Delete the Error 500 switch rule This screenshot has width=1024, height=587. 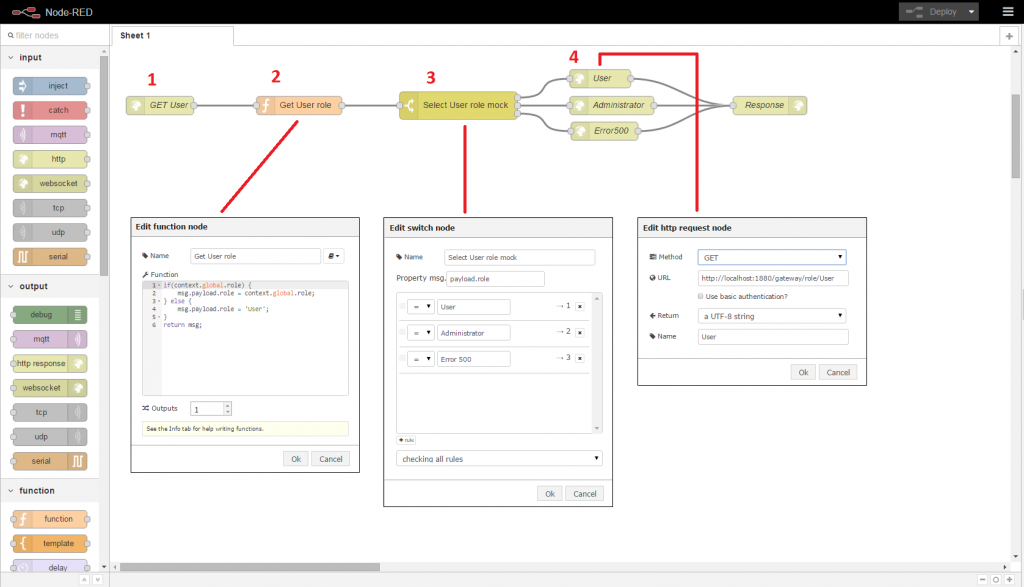tap(580, 358)
